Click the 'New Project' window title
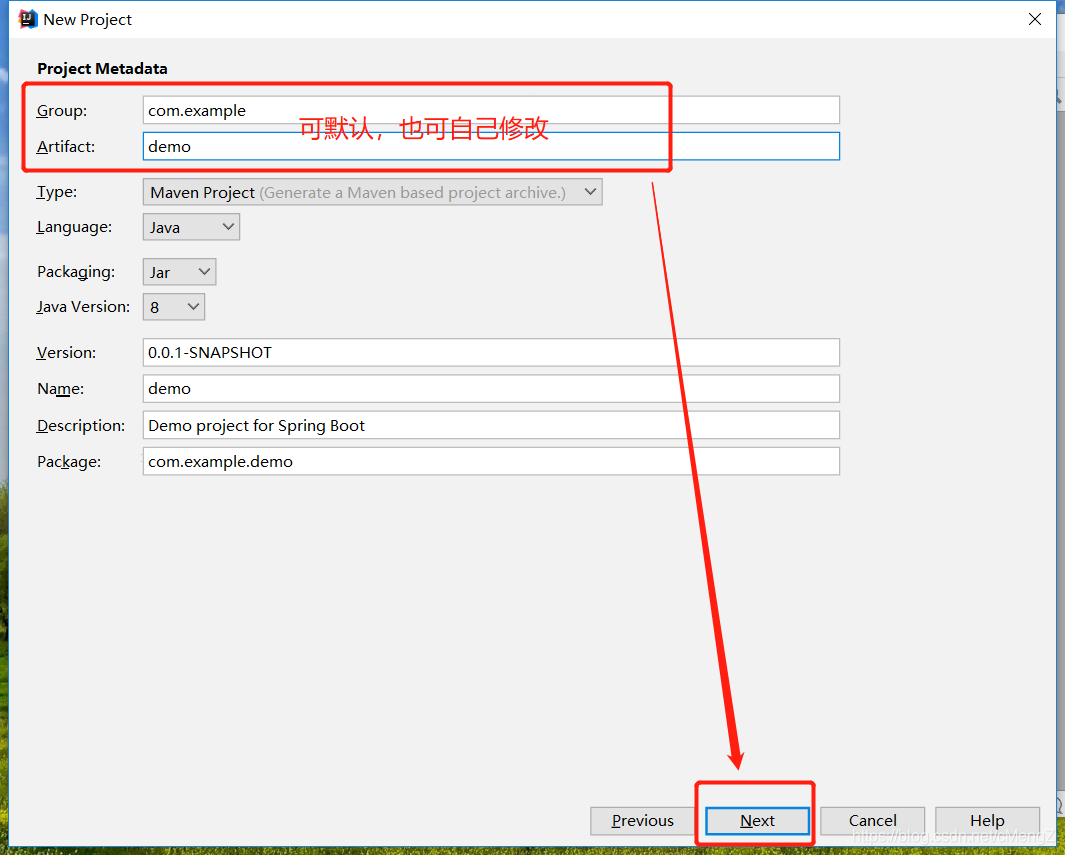The image size is (1065, 855). point(88,20)
